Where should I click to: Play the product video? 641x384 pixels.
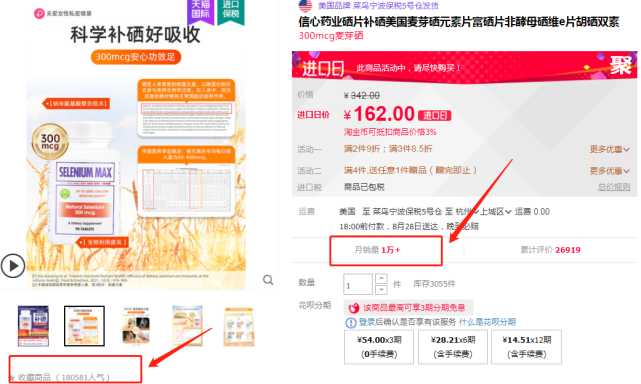(x=13, y=266)
